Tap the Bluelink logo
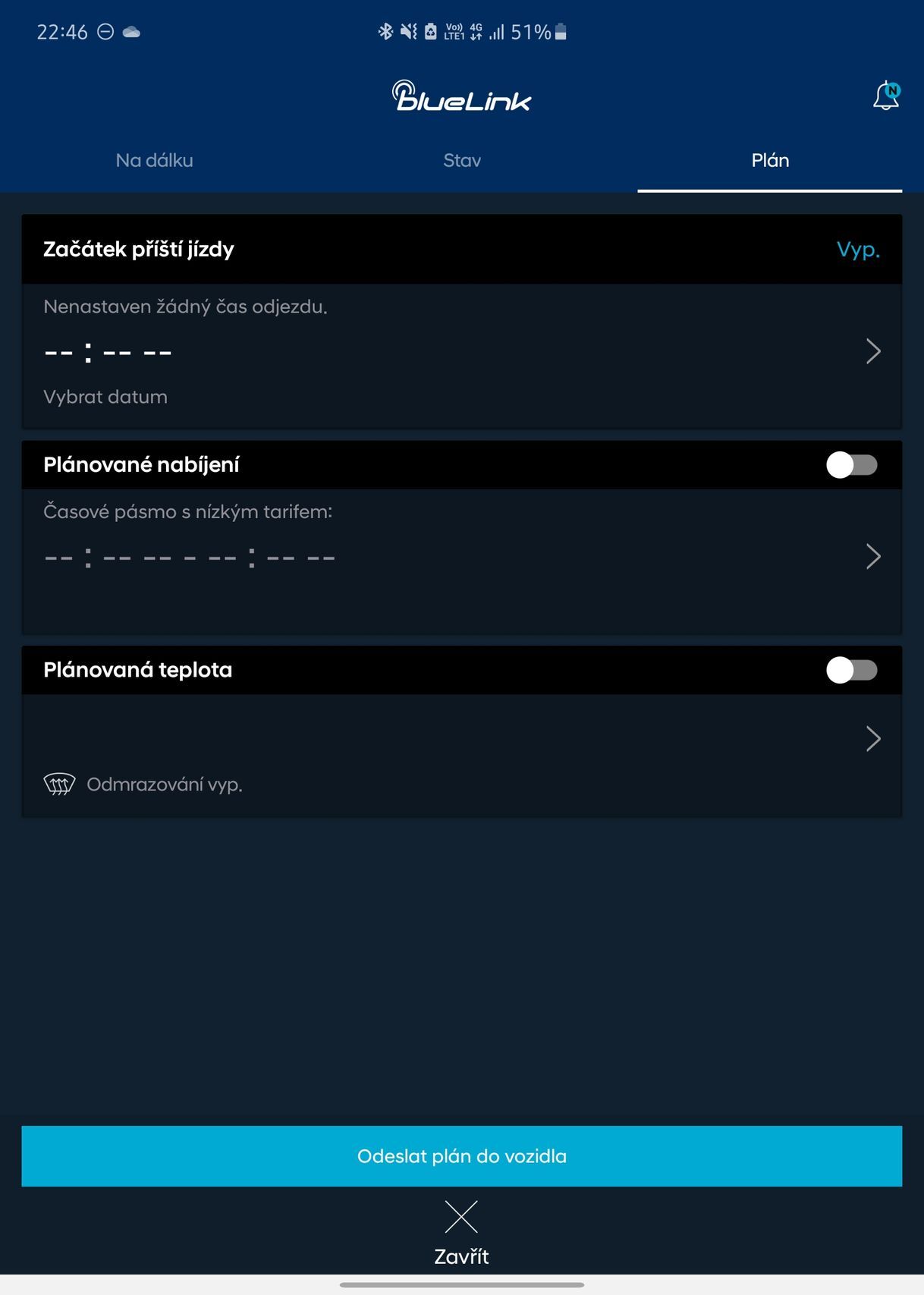924x1295 pixels. pos(461,97)
